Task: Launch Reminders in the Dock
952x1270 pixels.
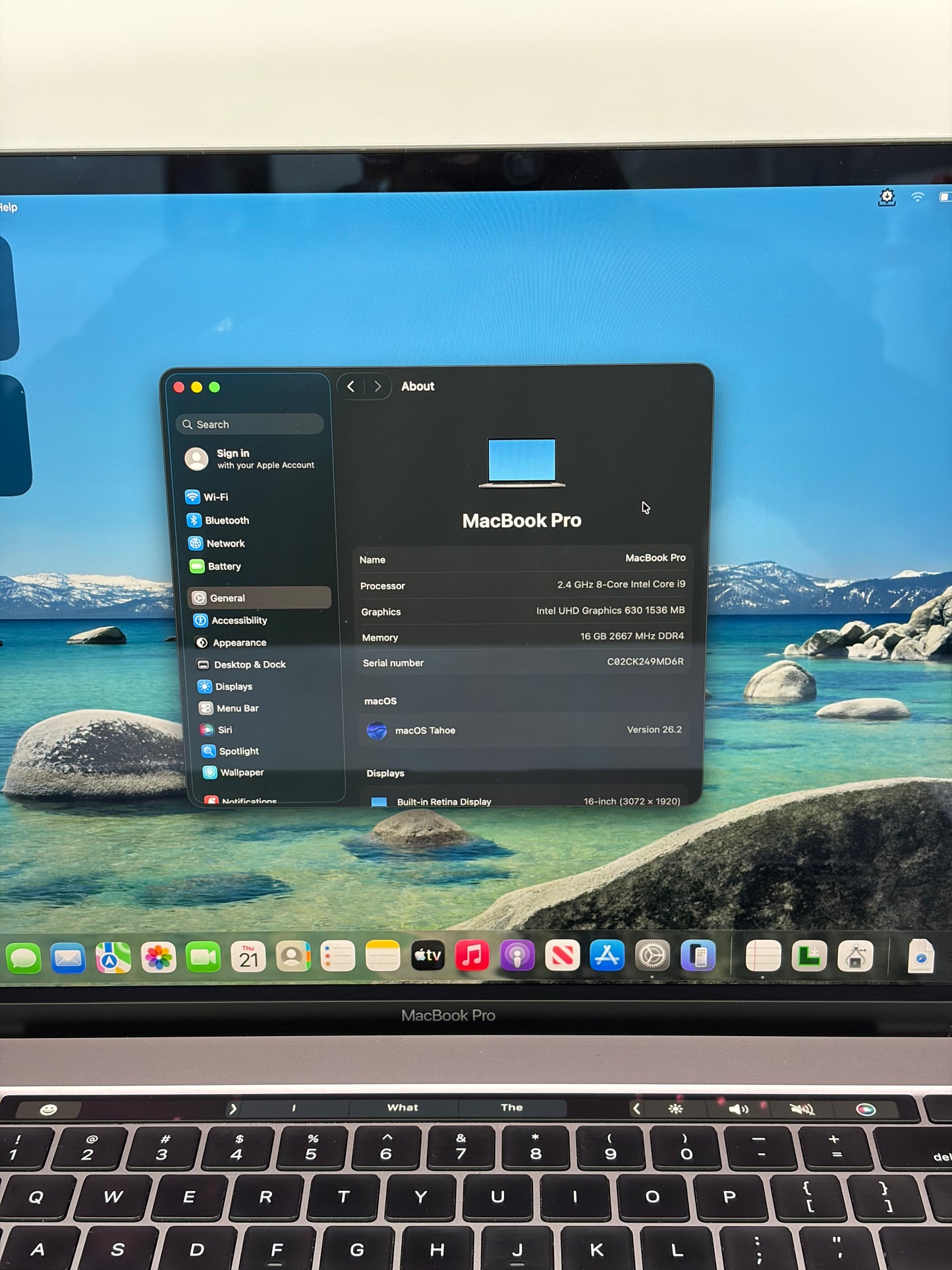Action: (338, 956)
